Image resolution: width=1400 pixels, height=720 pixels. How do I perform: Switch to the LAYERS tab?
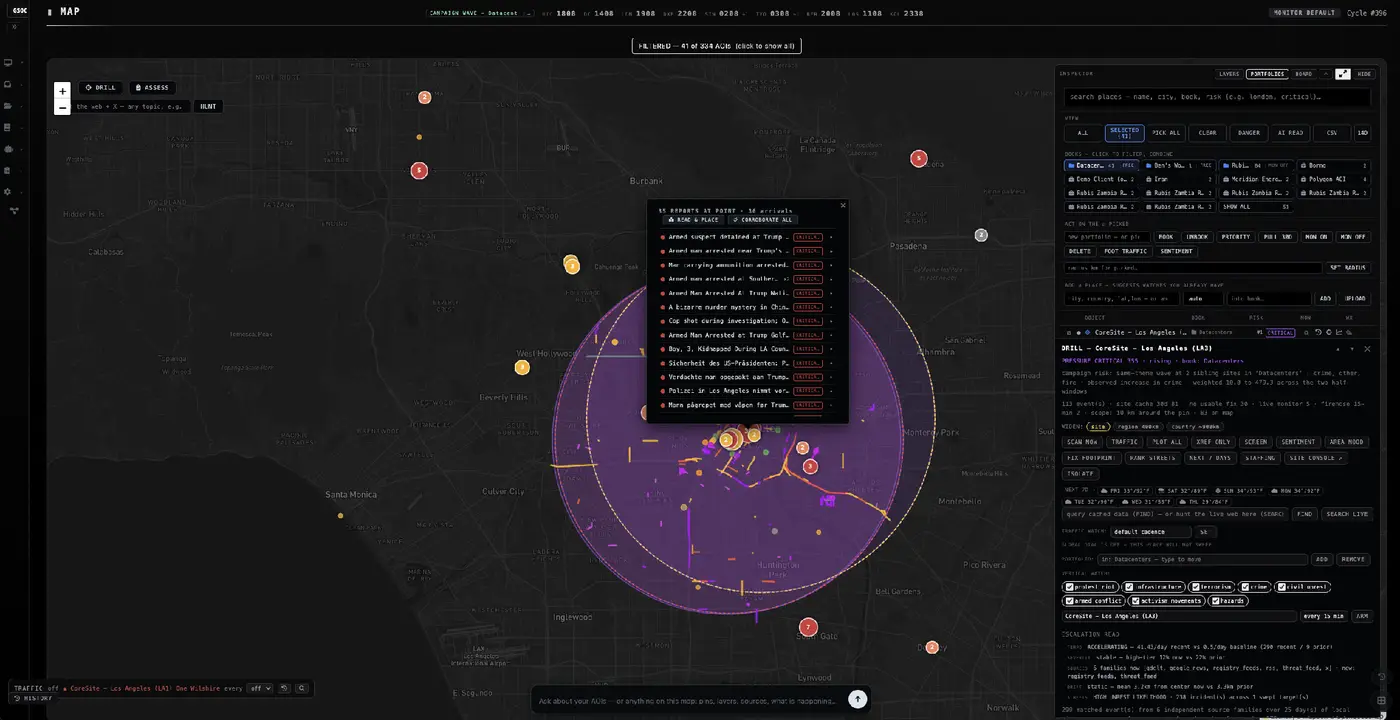[x=1229, y=74]
